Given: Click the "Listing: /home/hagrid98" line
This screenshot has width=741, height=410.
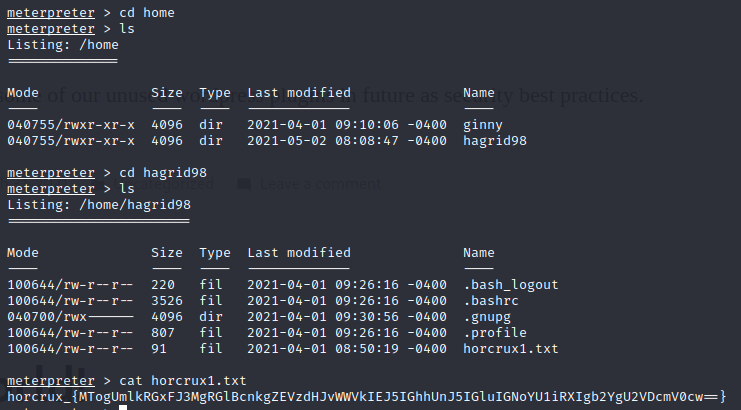Looking at the screenshot, I should (99, 205).
